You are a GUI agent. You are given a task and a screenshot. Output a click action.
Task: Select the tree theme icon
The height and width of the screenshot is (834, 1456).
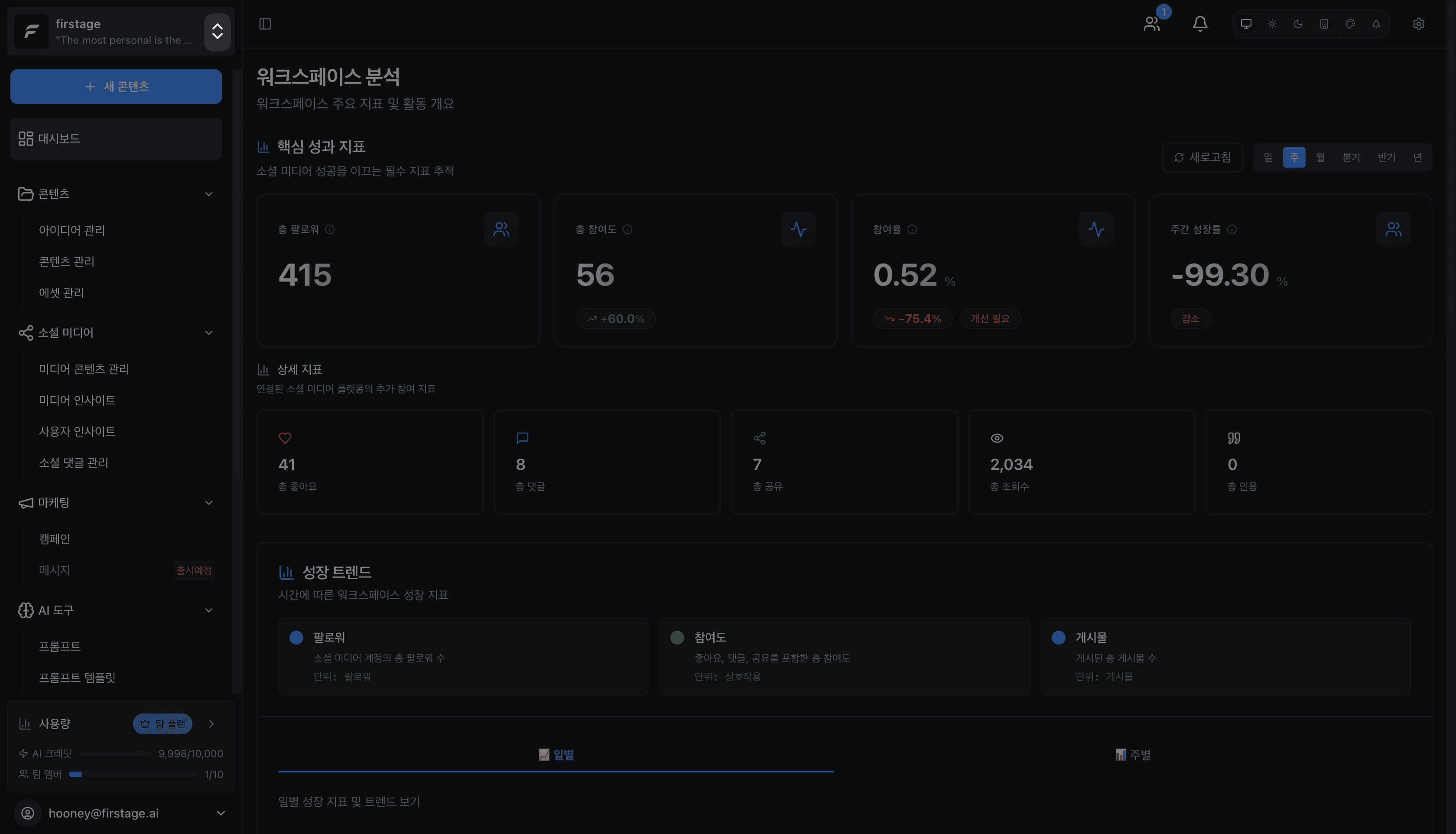coord(1376,24)
